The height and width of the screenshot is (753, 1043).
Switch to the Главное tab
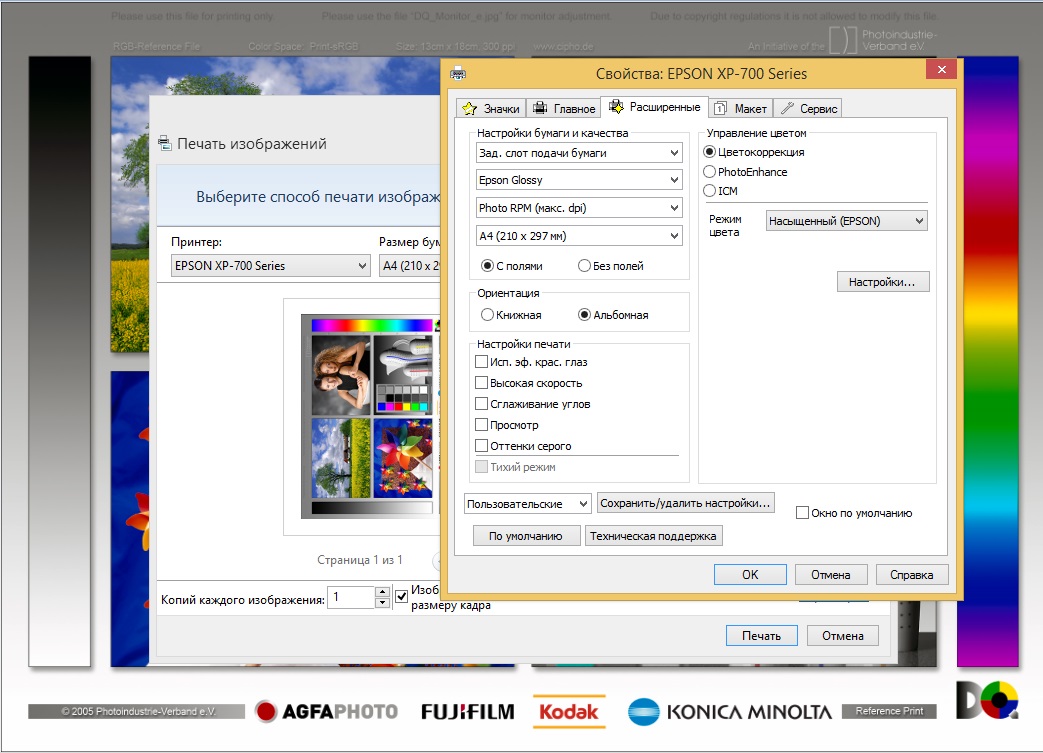click(564, 108)
